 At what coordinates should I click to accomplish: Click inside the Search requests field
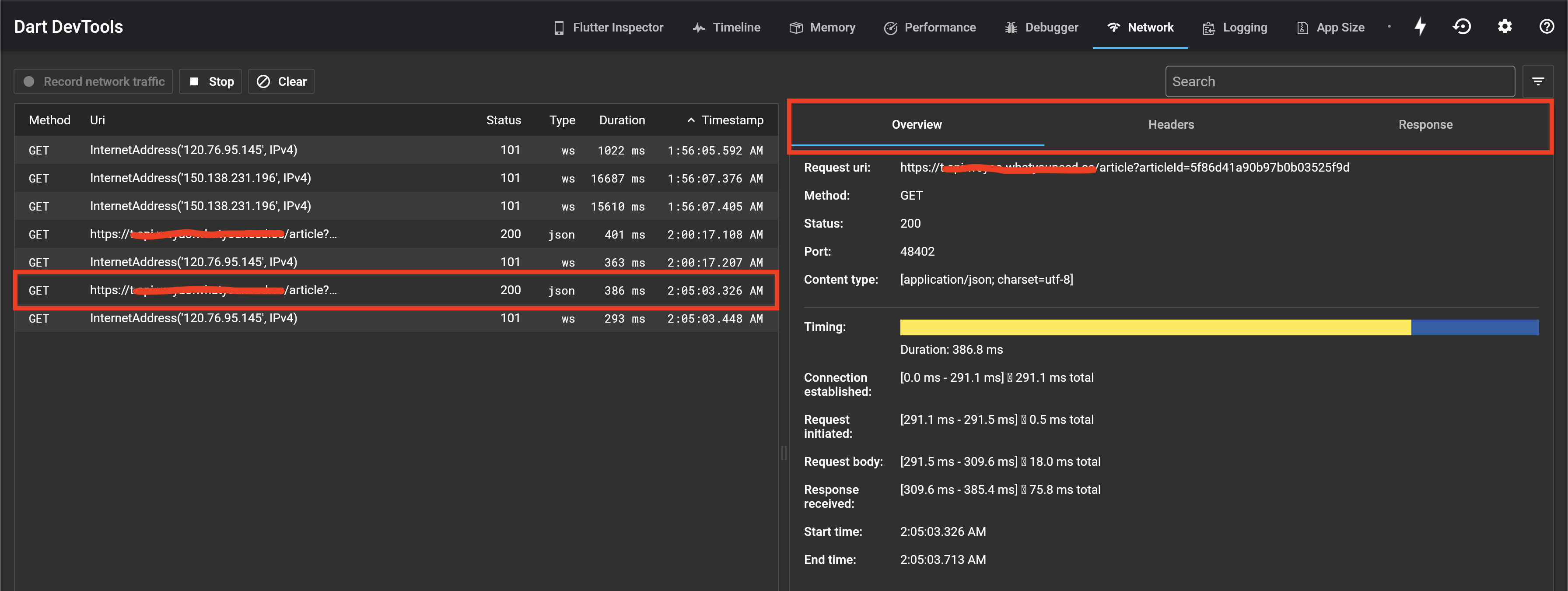tap(1339, 81)
